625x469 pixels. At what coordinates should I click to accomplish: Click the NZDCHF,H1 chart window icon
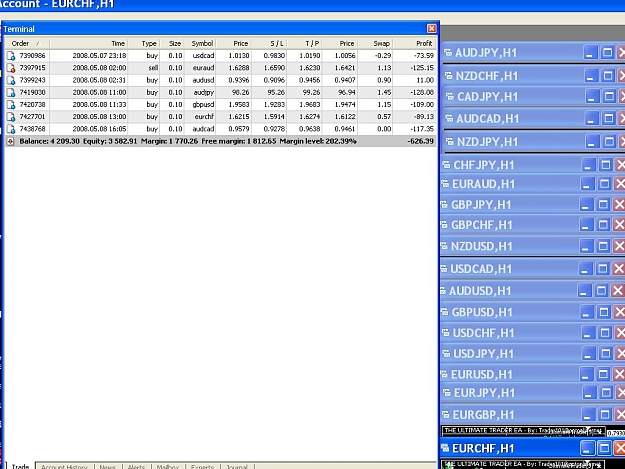pyautogui.click(x=449, y=75)
